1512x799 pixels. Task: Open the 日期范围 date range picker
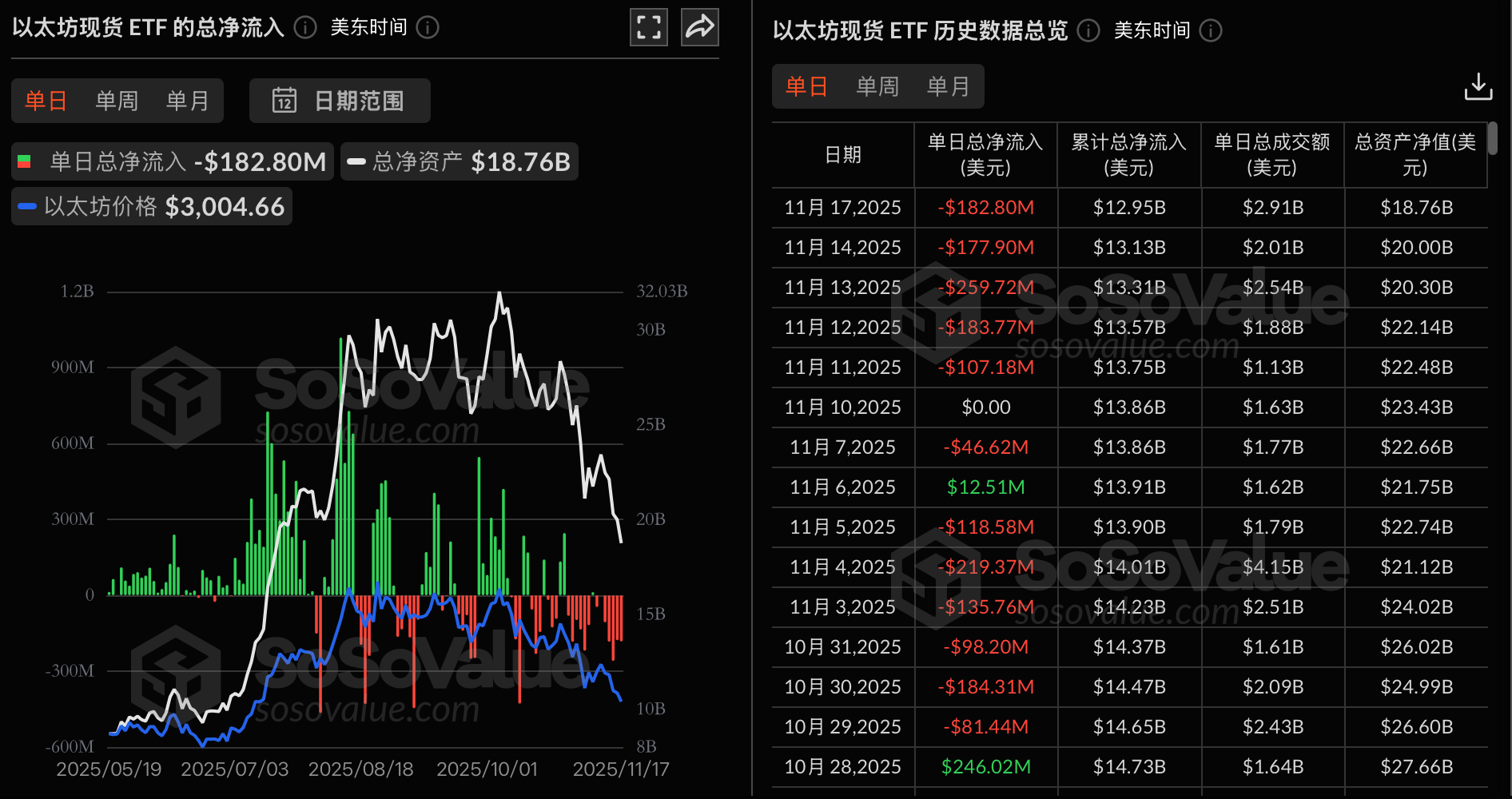(x=340, y=101)
